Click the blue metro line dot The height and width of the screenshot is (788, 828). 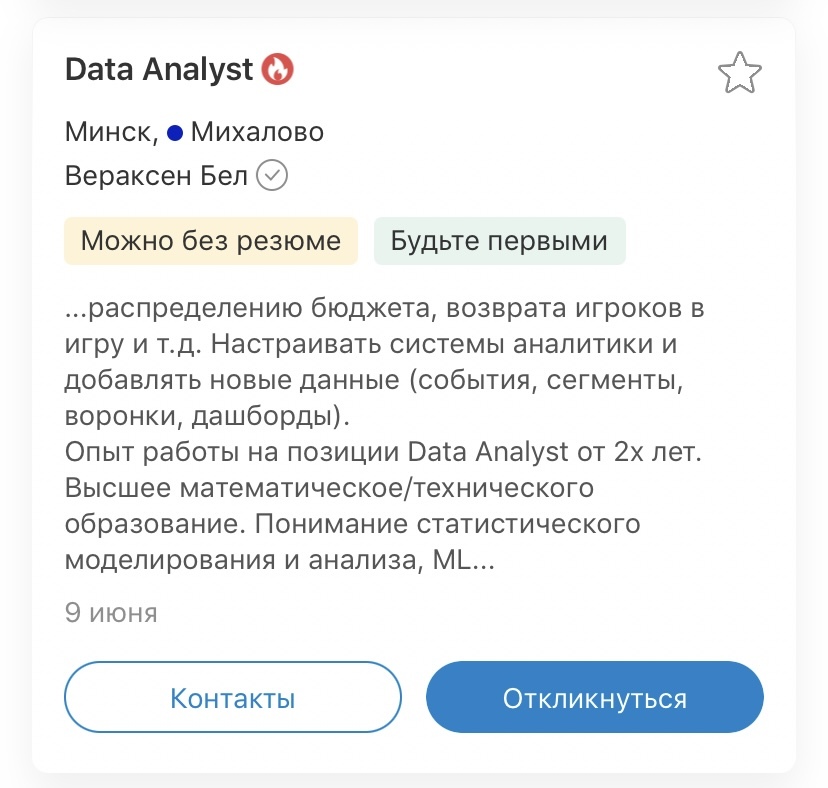(x=175, y=133)
